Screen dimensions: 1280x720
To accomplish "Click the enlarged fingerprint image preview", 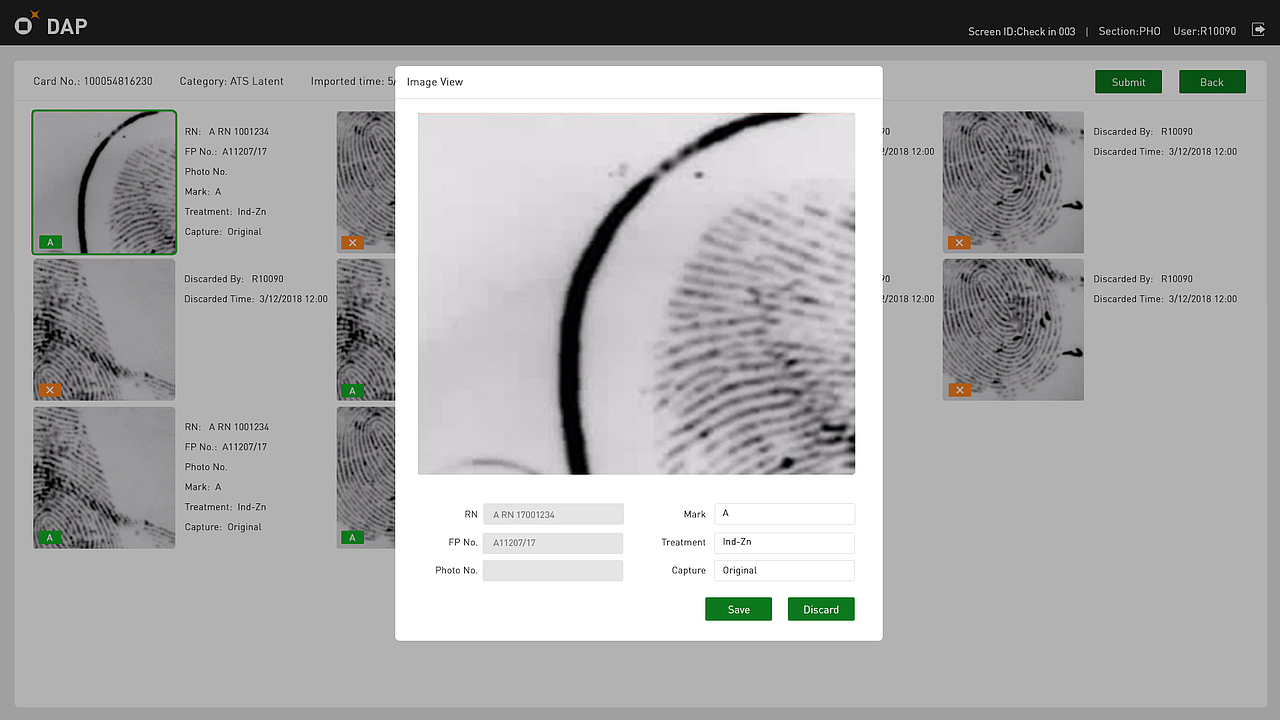I will (x=636, y=293).
